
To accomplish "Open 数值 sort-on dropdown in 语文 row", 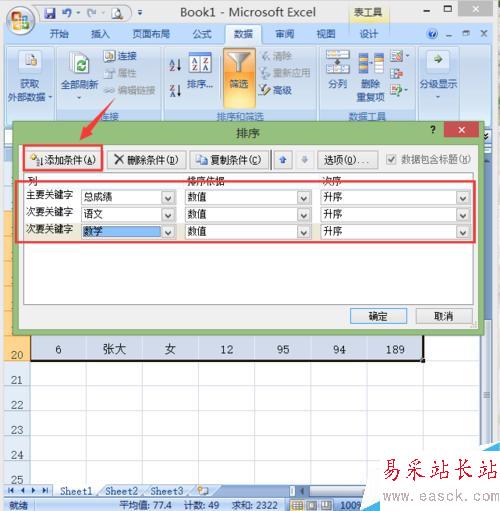I will point(304,215).
